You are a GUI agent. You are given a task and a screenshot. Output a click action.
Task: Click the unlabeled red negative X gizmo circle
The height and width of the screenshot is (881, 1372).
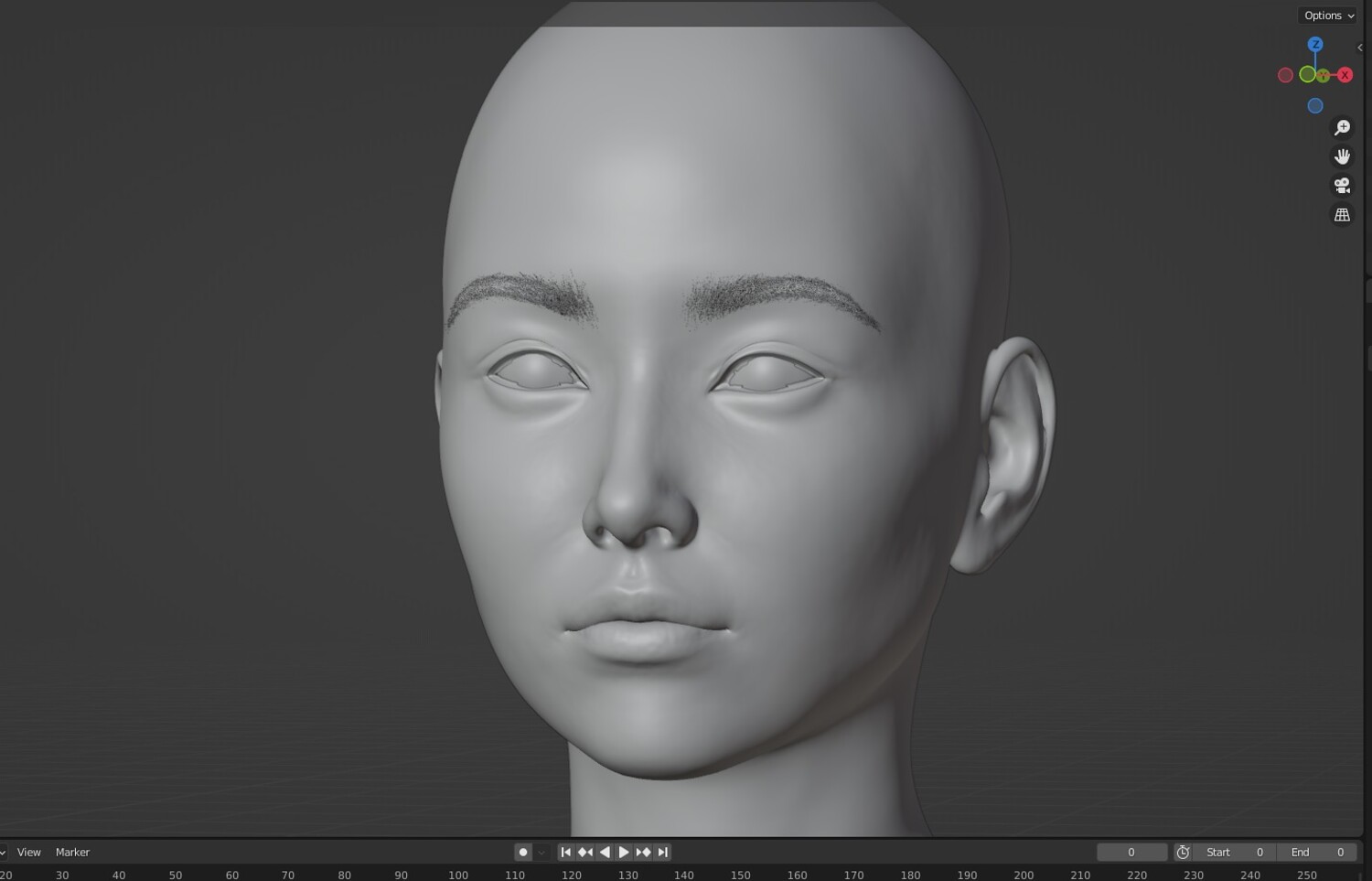[x=1285, y=75]
